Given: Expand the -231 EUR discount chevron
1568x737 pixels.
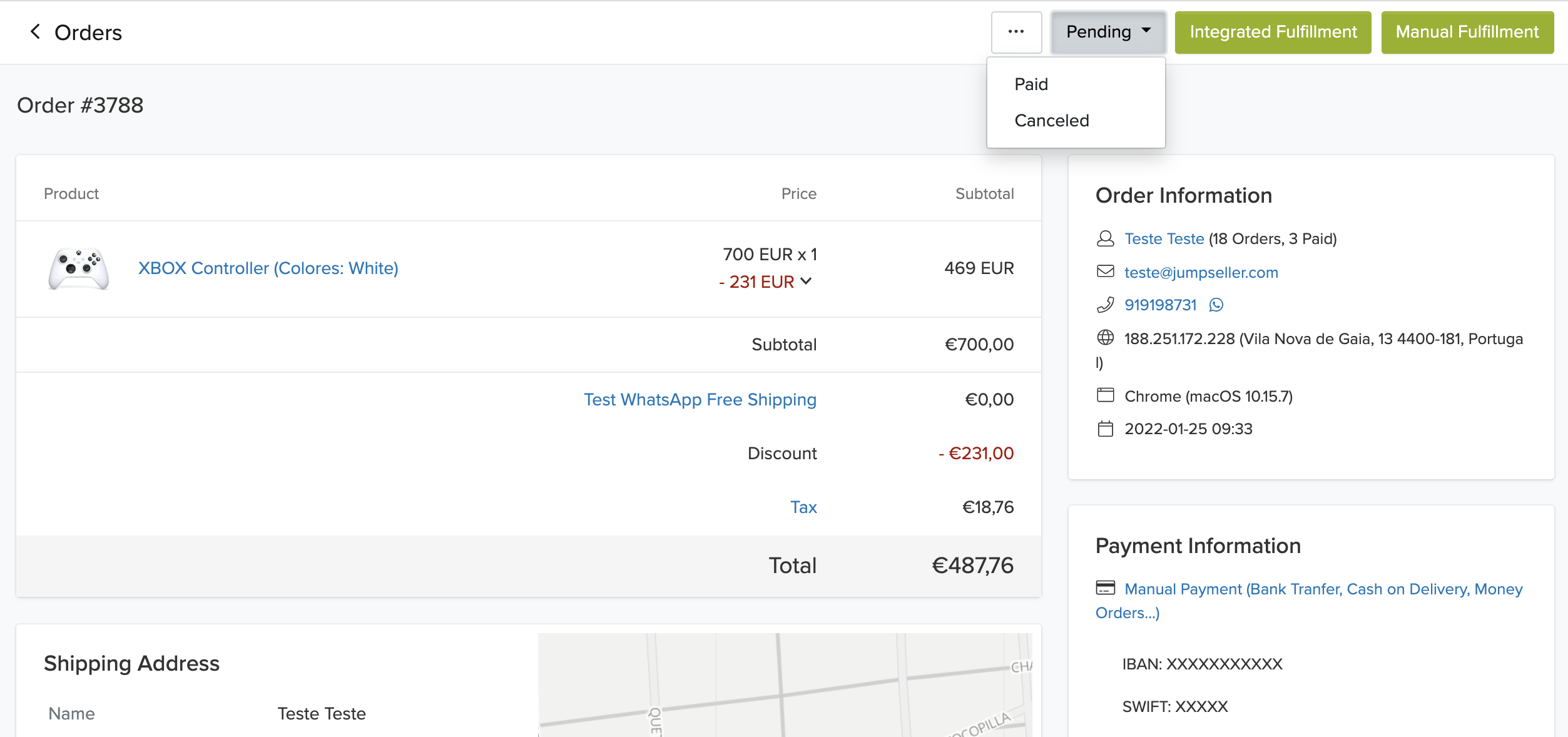Looking at the screenshot, I should coord(806,282).
